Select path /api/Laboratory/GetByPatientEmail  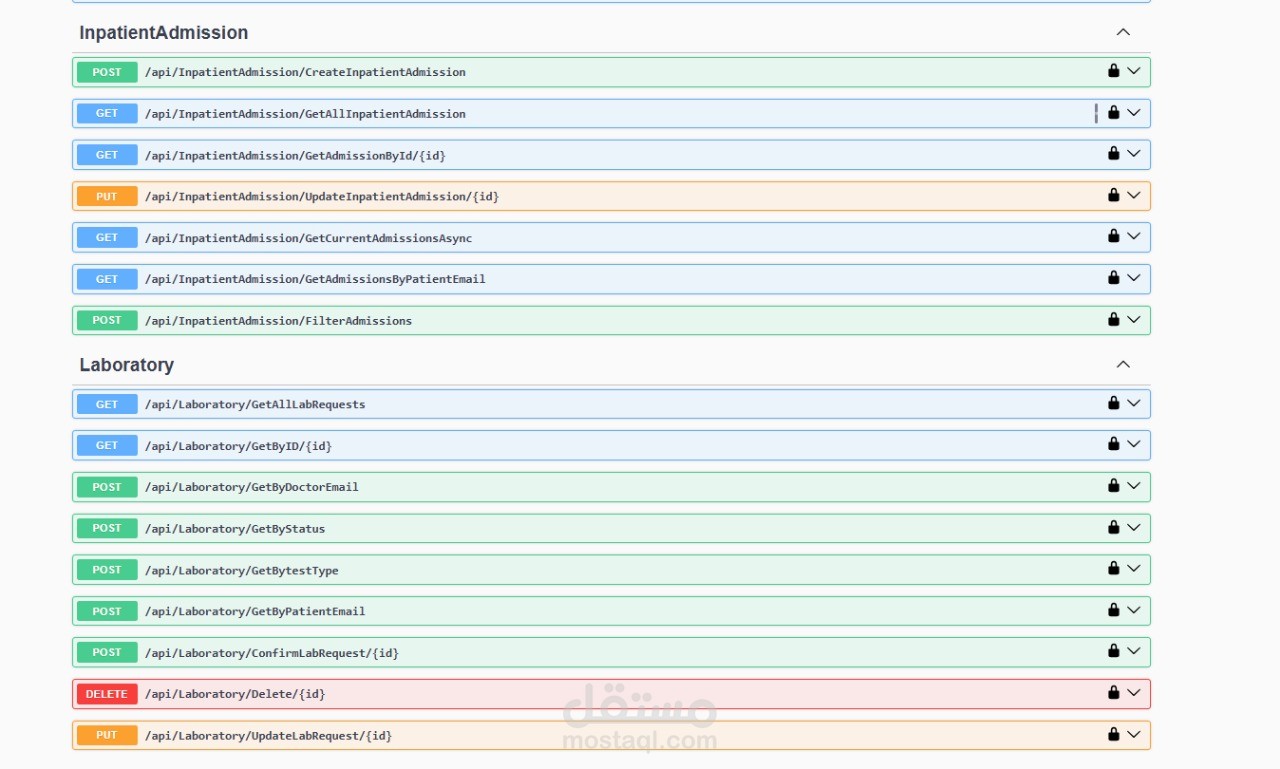[255, 611]
